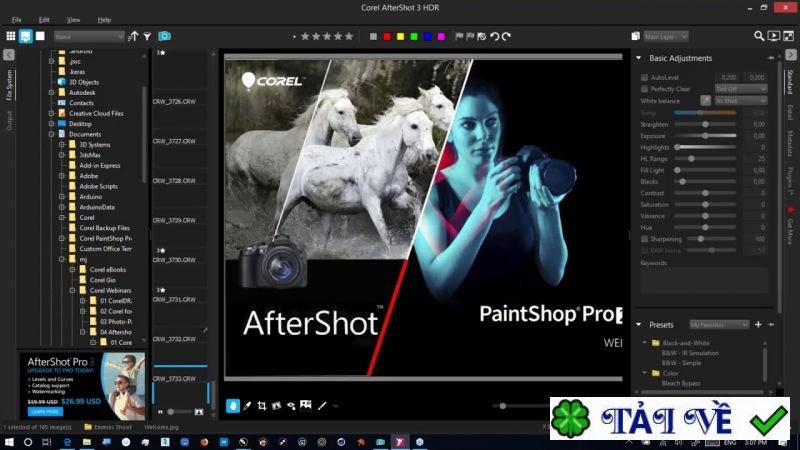Open the layers icon beside Main Layer
This screenshot has height=450, width=800.
point(635,36)
